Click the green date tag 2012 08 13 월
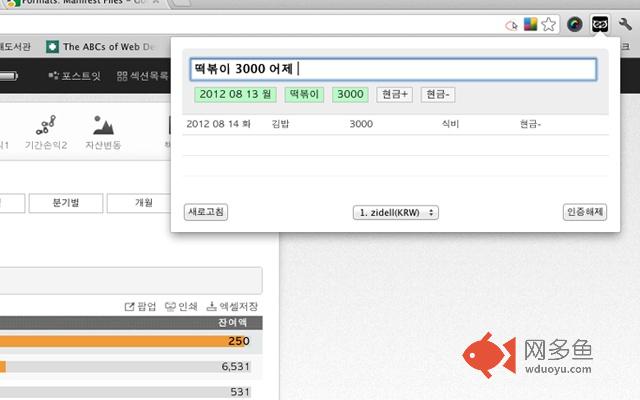This screenshot has height=400, width=640. 236,94
